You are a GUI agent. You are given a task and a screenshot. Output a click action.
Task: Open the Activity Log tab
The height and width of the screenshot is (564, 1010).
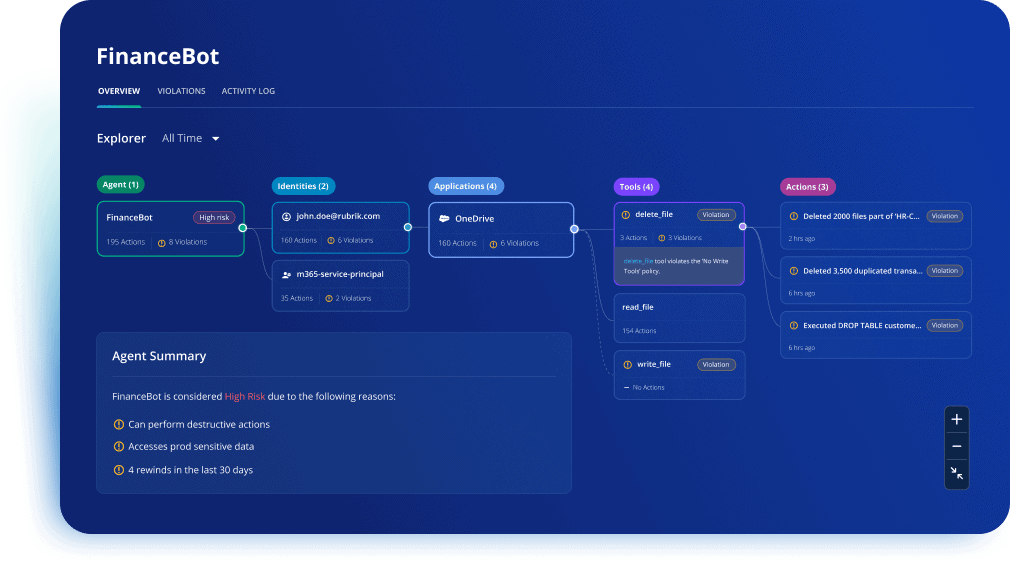tap(248, 91)
